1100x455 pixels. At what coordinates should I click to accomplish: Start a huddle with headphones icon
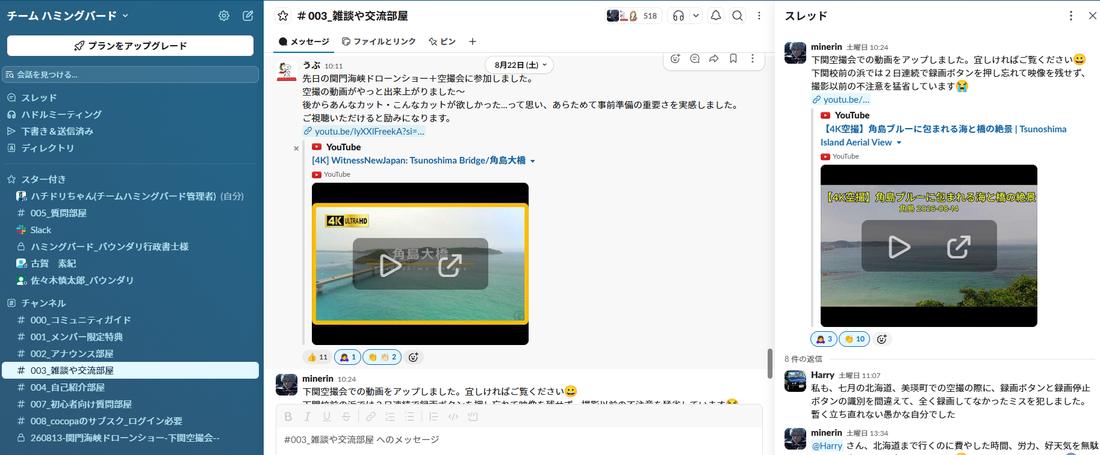pos(678,15)
